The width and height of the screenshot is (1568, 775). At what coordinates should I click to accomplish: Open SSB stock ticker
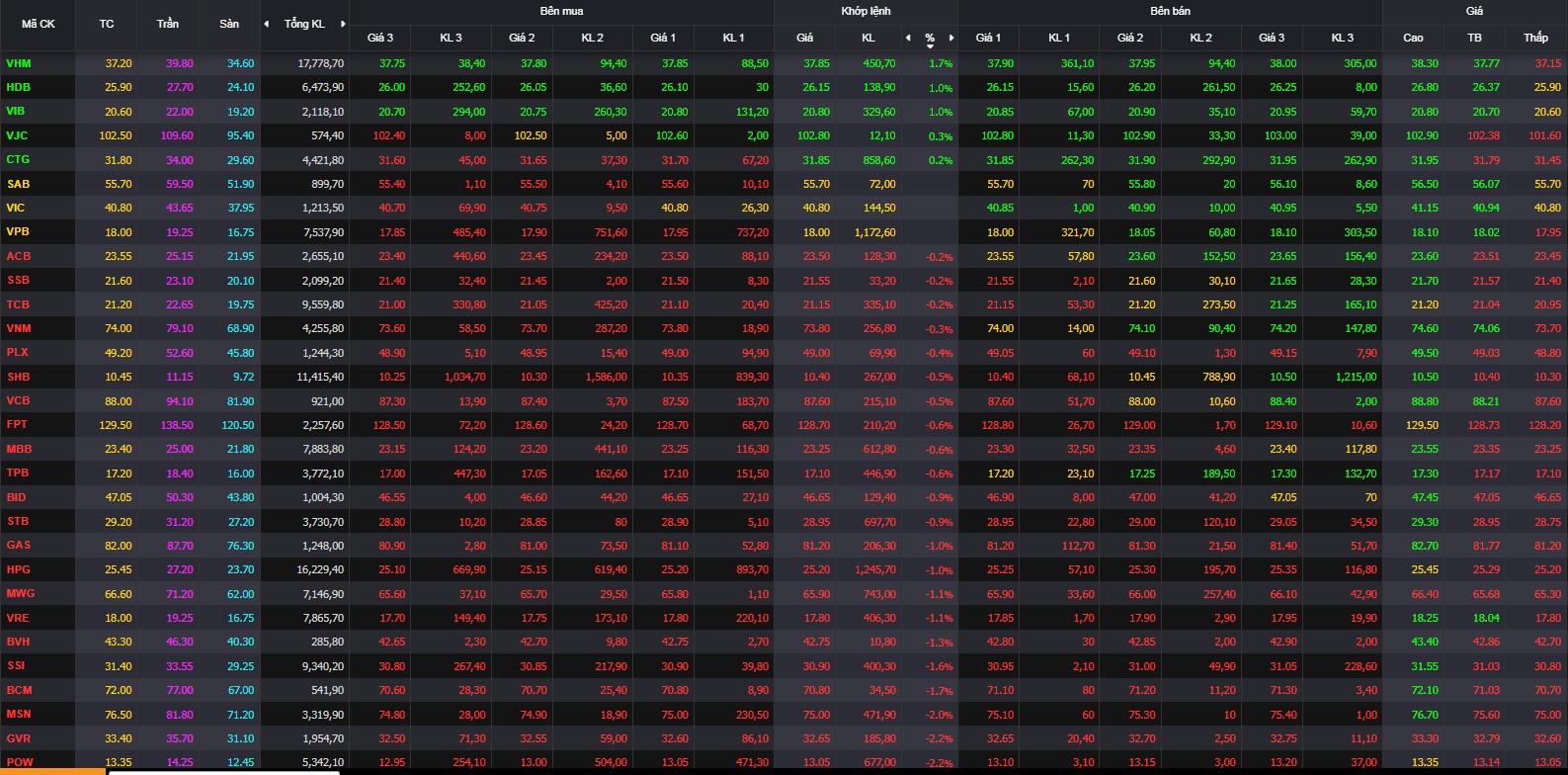(x=18, y=280)
